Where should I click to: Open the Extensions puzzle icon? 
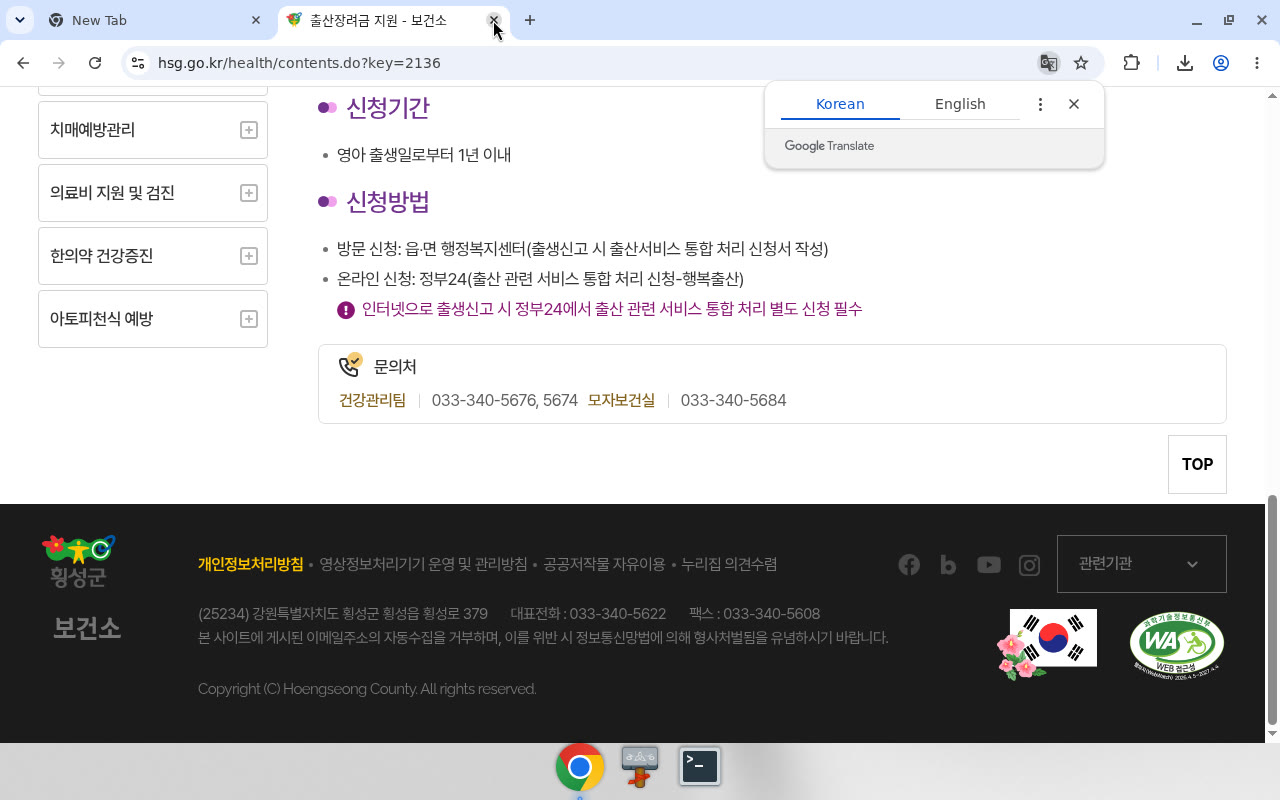pyautogui.click(x=1131, y=63)
